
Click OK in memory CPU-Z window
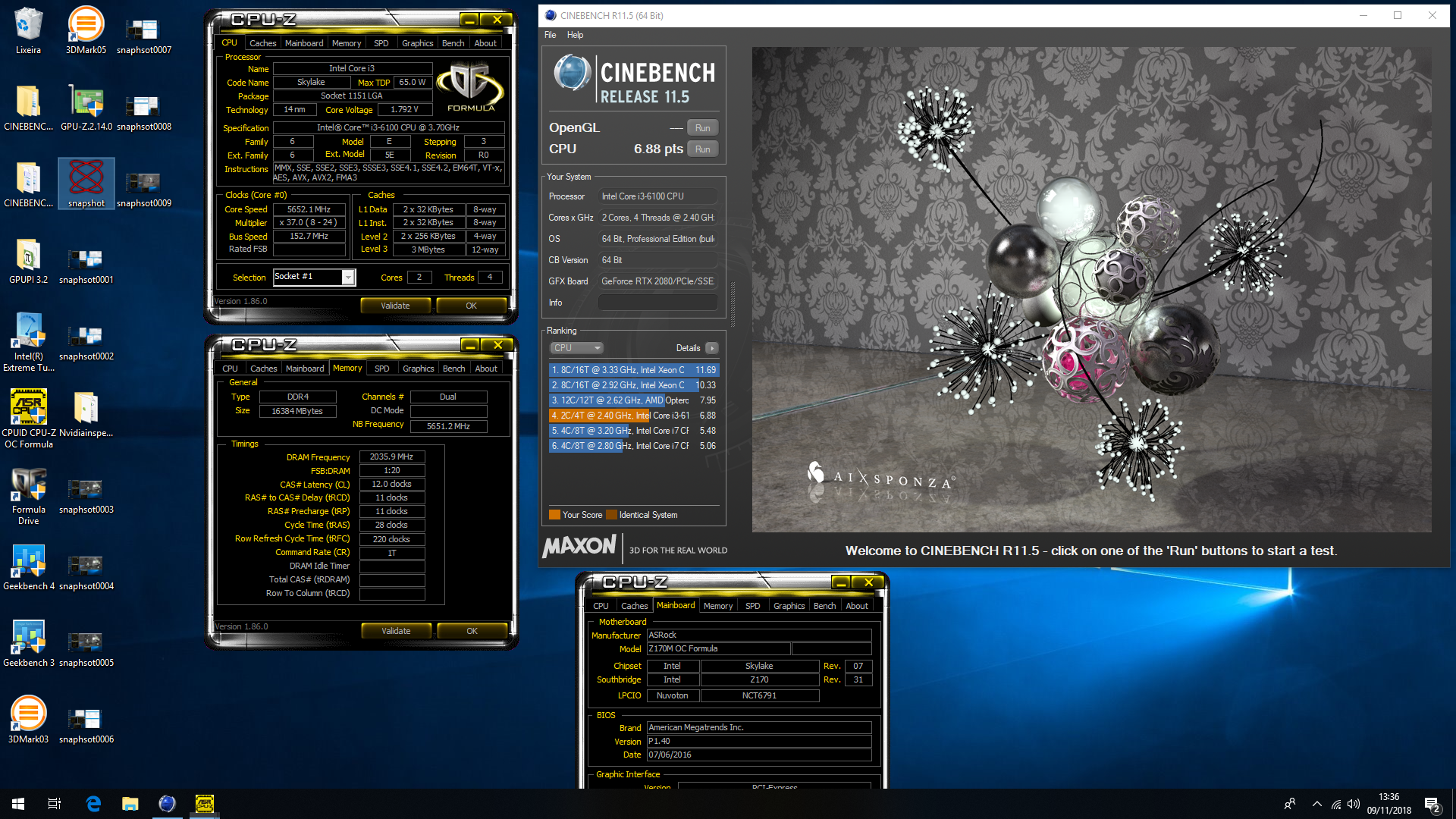pos(472,631)
